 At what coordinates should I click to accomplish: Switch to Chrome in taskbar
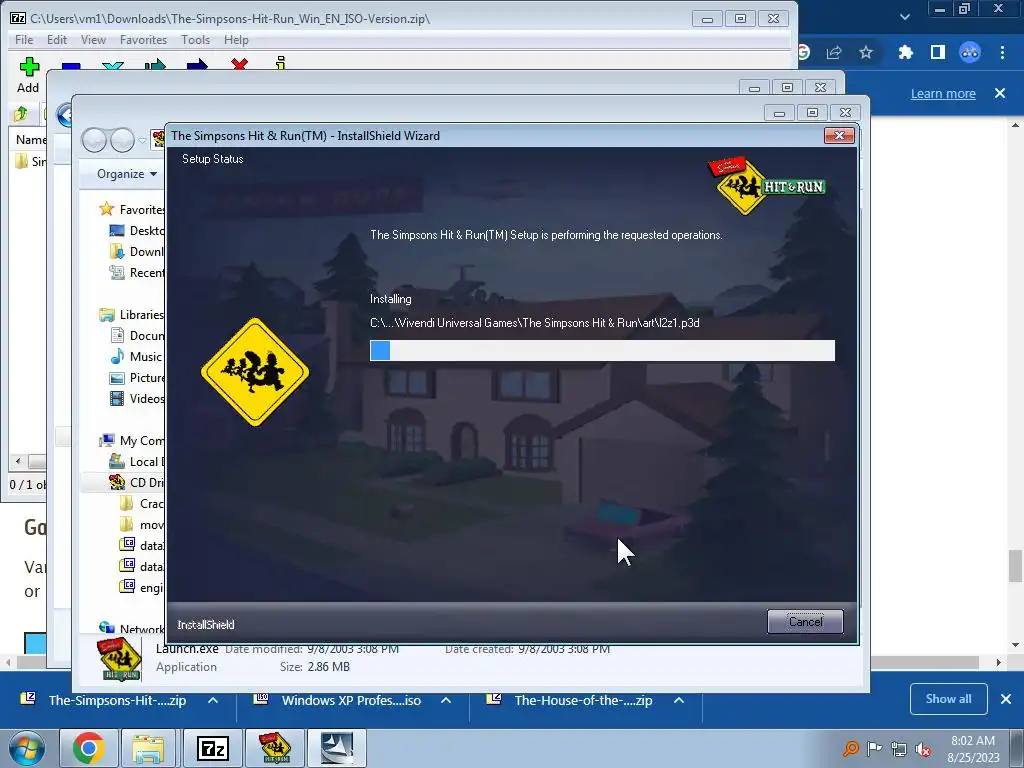click(88, 748)
